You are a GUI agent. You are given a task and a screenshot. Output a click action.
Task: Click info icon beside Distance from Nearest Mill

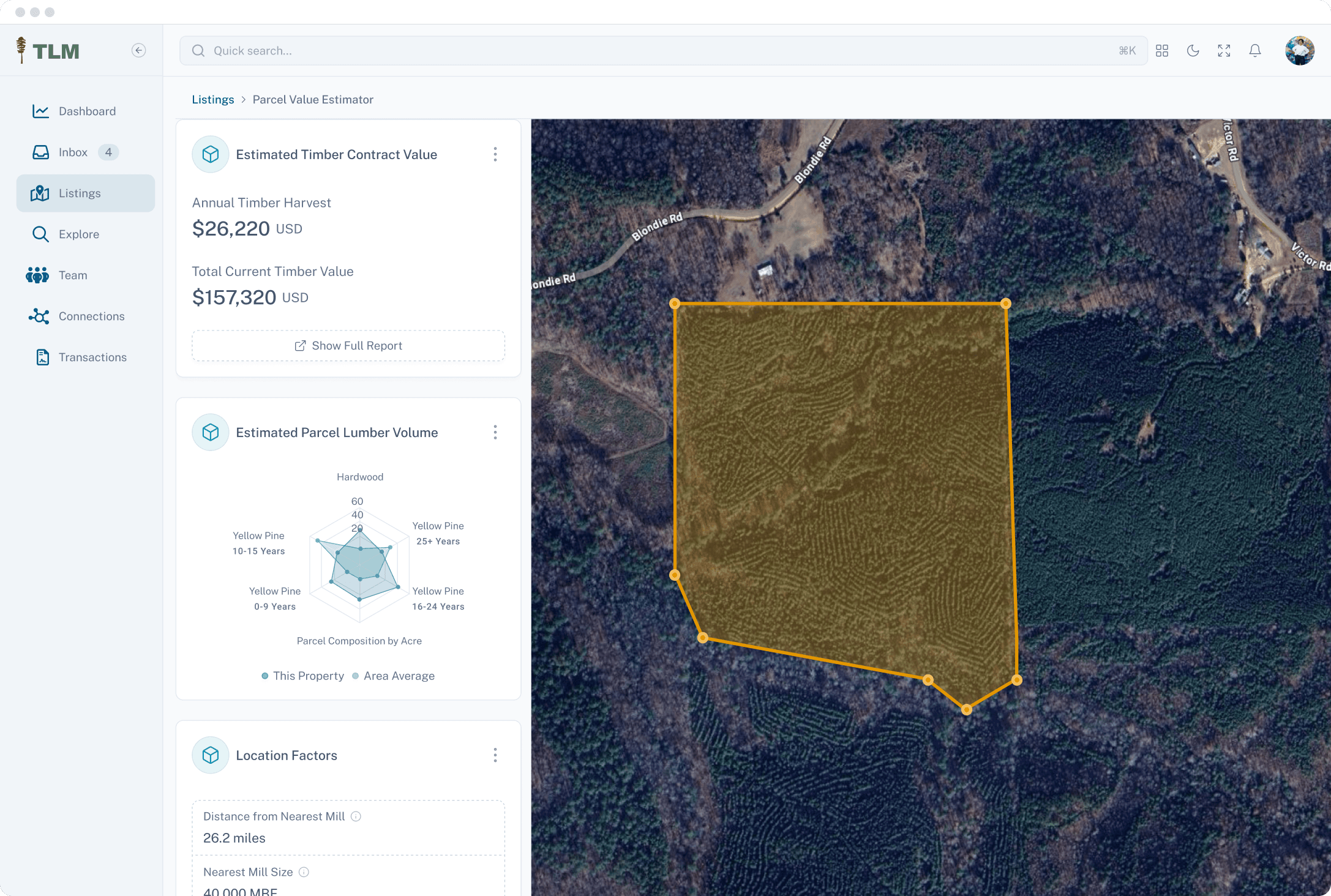pos(356,816)
